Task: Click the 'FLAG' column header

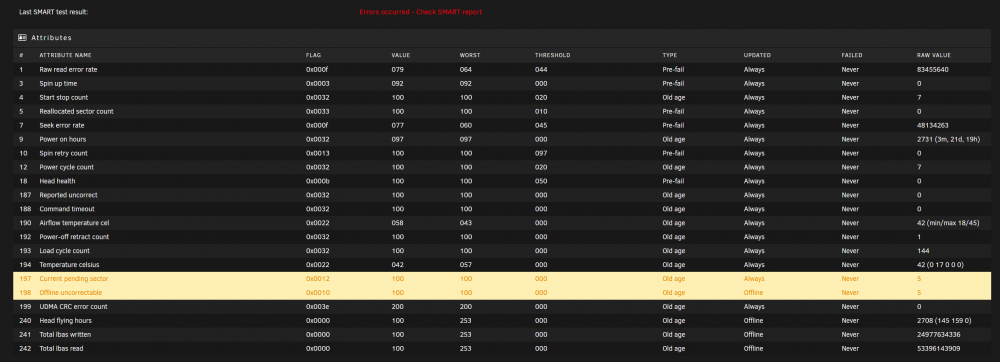Action: (x=313, y=55)
